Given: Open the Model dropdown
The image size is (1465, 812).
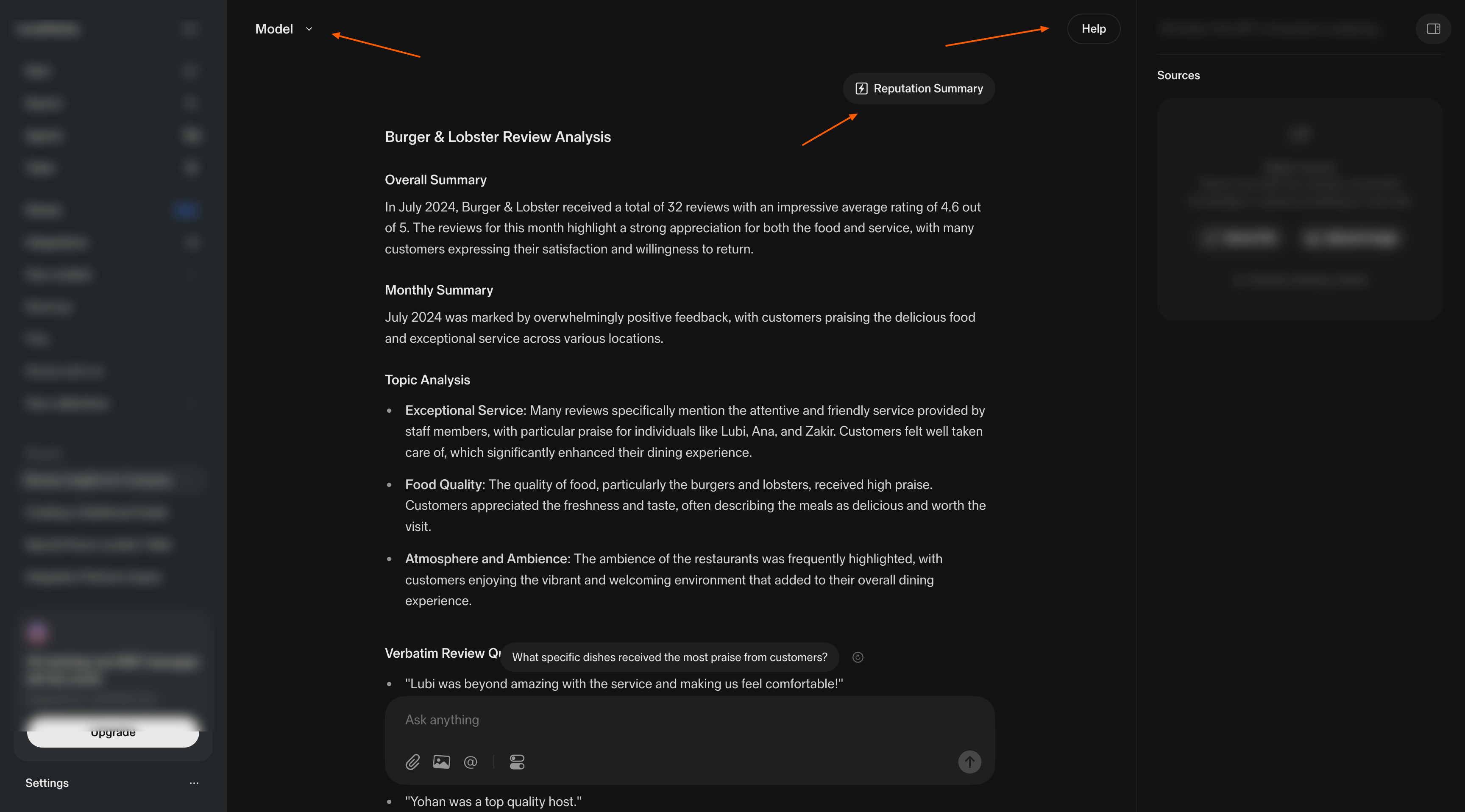Looking at the screenshot, I should pyautogui.click(x=274, y=29).
